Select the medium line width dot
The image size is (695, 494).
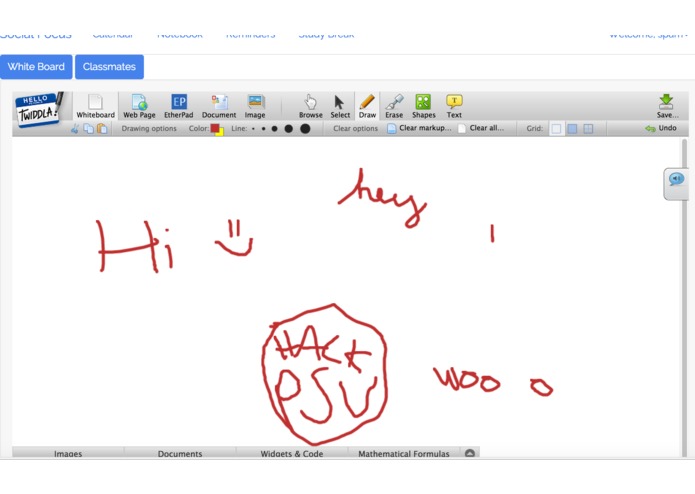[x=274, y=128]
